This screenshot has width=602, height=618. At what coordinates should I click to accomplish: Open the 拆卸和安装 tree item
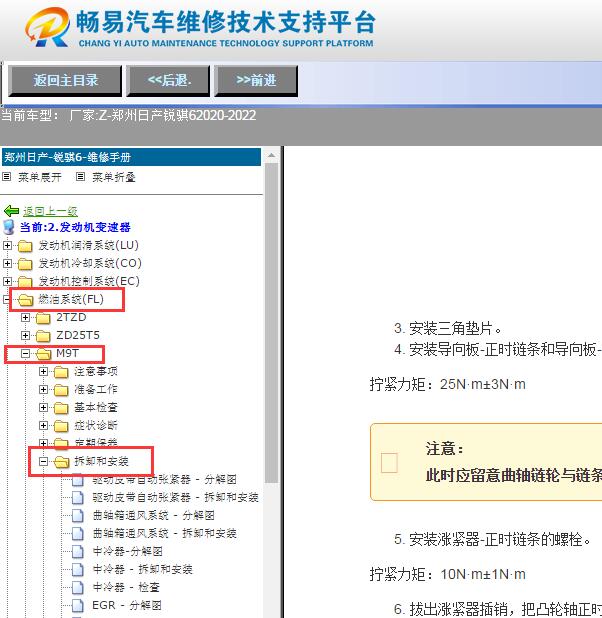coord(101,461)
